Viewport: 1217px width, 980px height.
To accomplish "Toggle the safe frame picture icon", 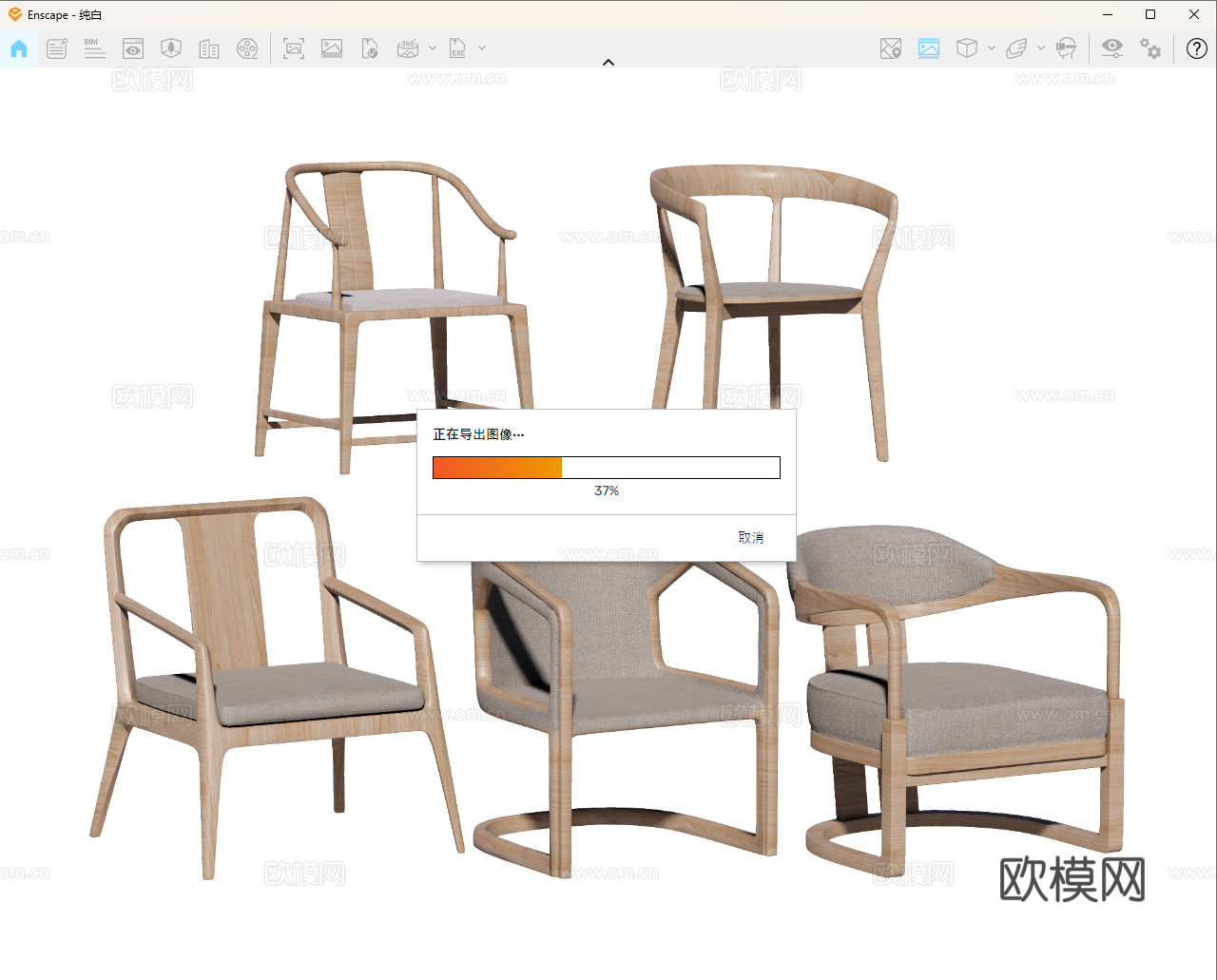I will 929,48.
